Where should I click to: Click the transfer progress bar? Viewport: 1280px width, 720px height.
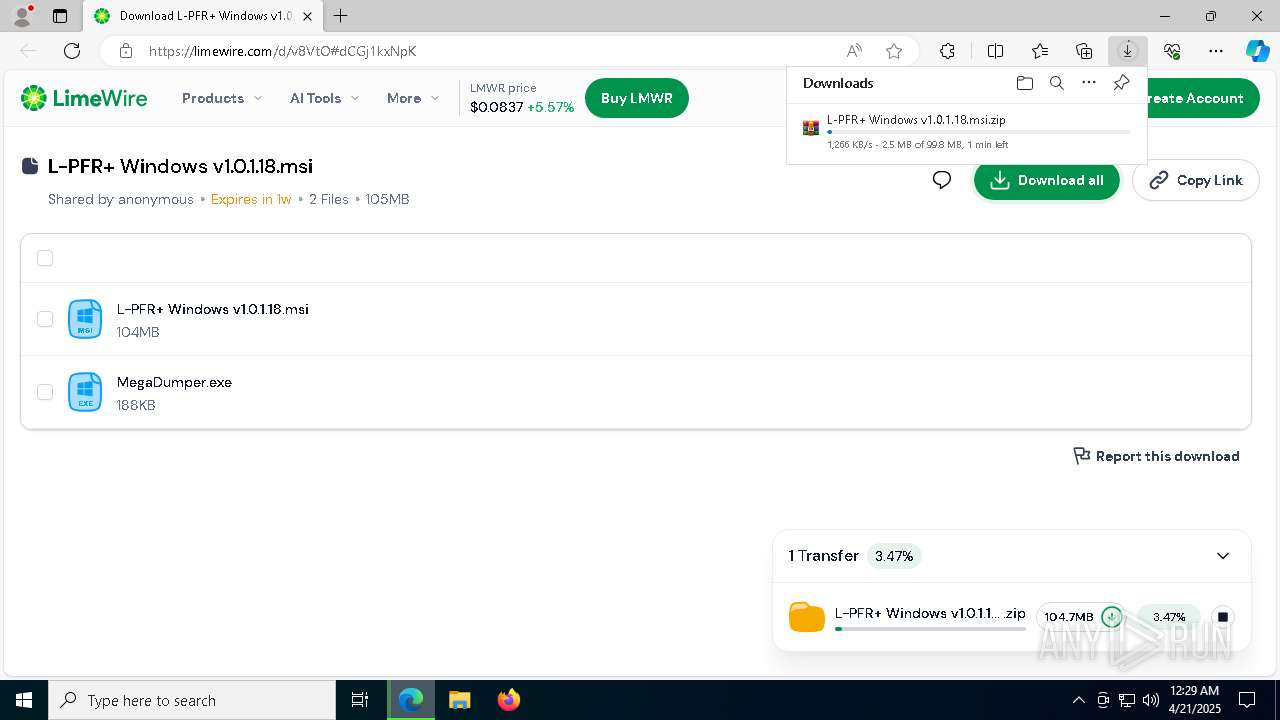coord(931,629)
